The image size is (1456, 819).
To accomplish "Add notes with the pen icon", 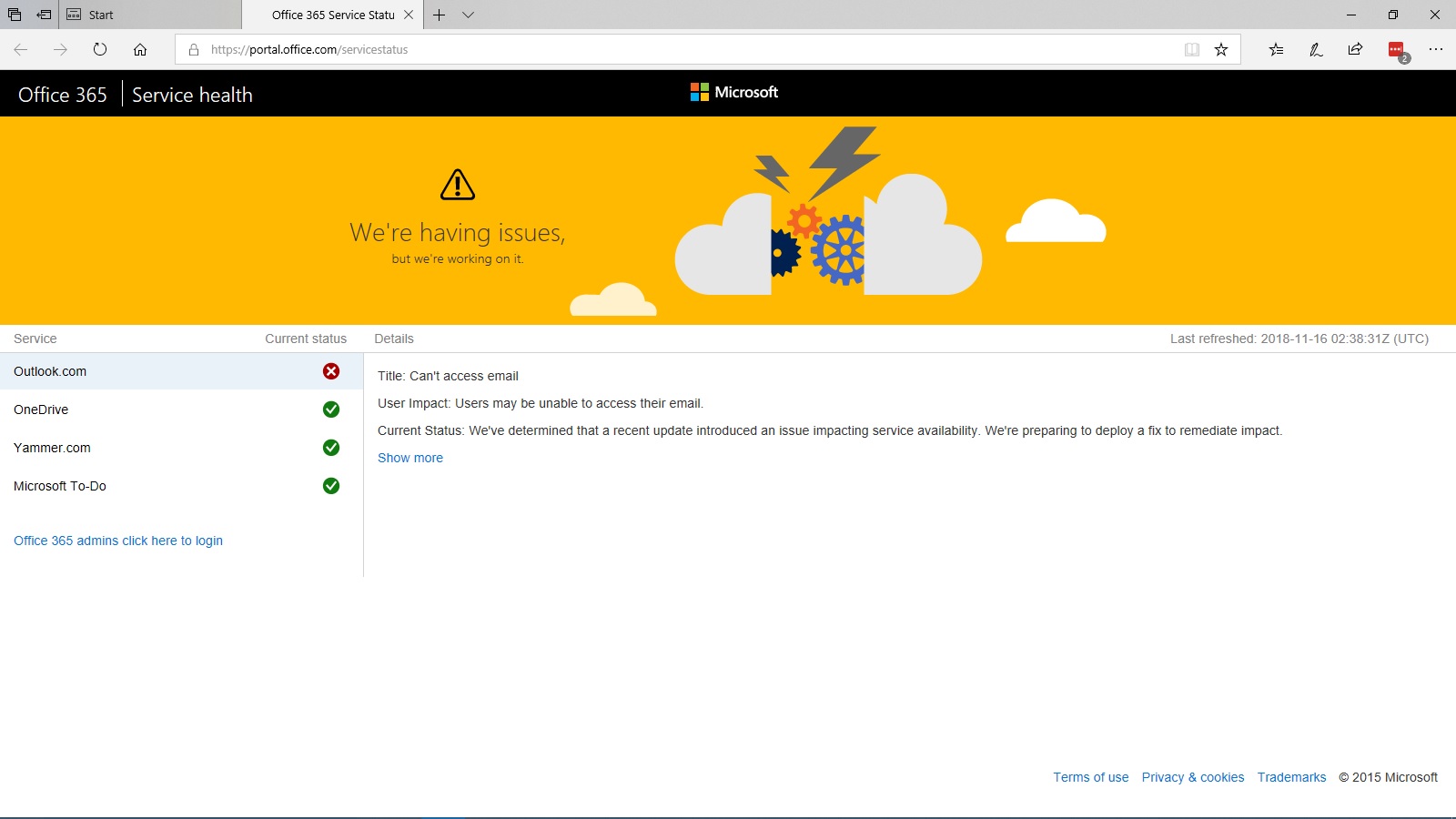I will [x=1316, y=49].
